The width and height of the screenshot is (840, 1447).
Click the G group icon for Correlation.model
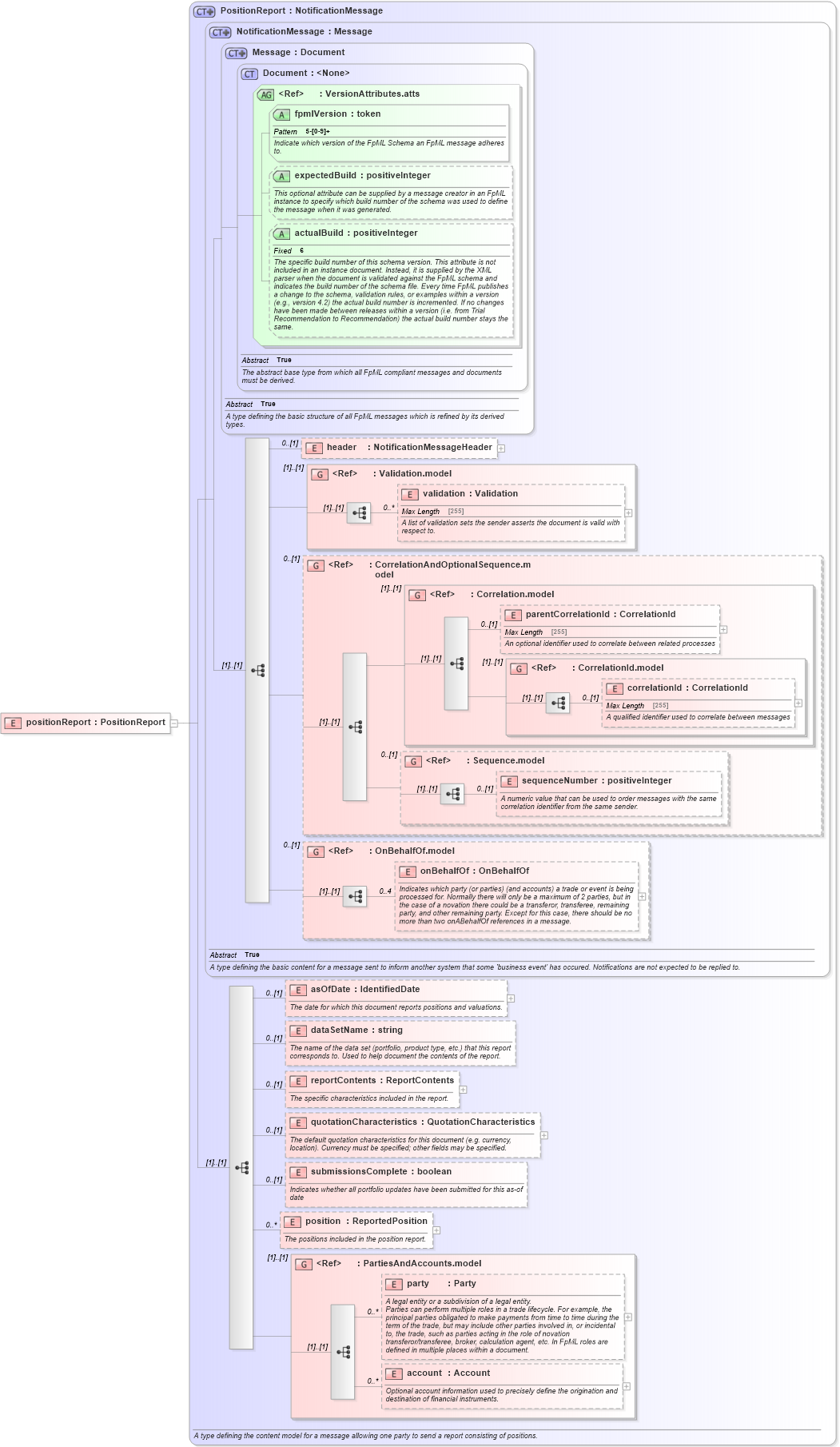[417, 595]
